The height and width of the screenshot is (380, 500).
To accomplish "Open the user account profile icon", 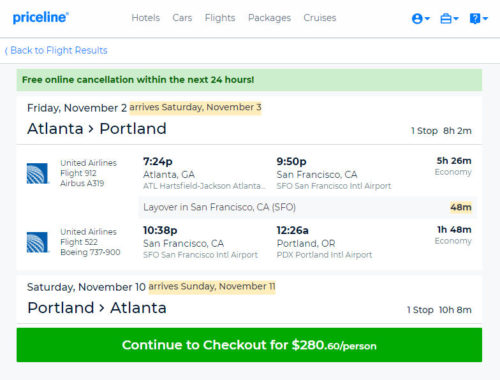I will (417, 18).
